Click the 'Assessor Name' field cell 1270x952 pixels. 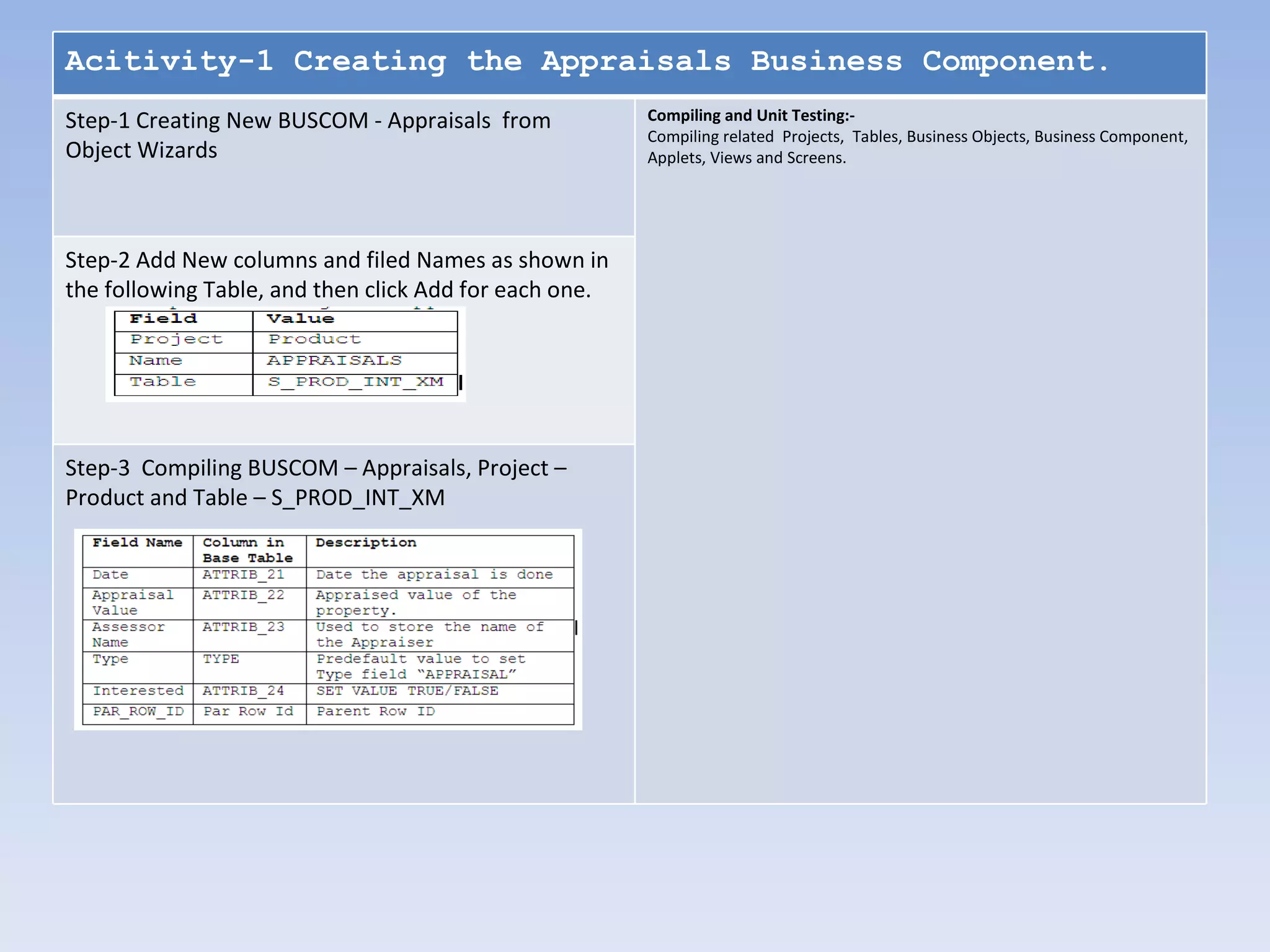[x=138, y=636]
